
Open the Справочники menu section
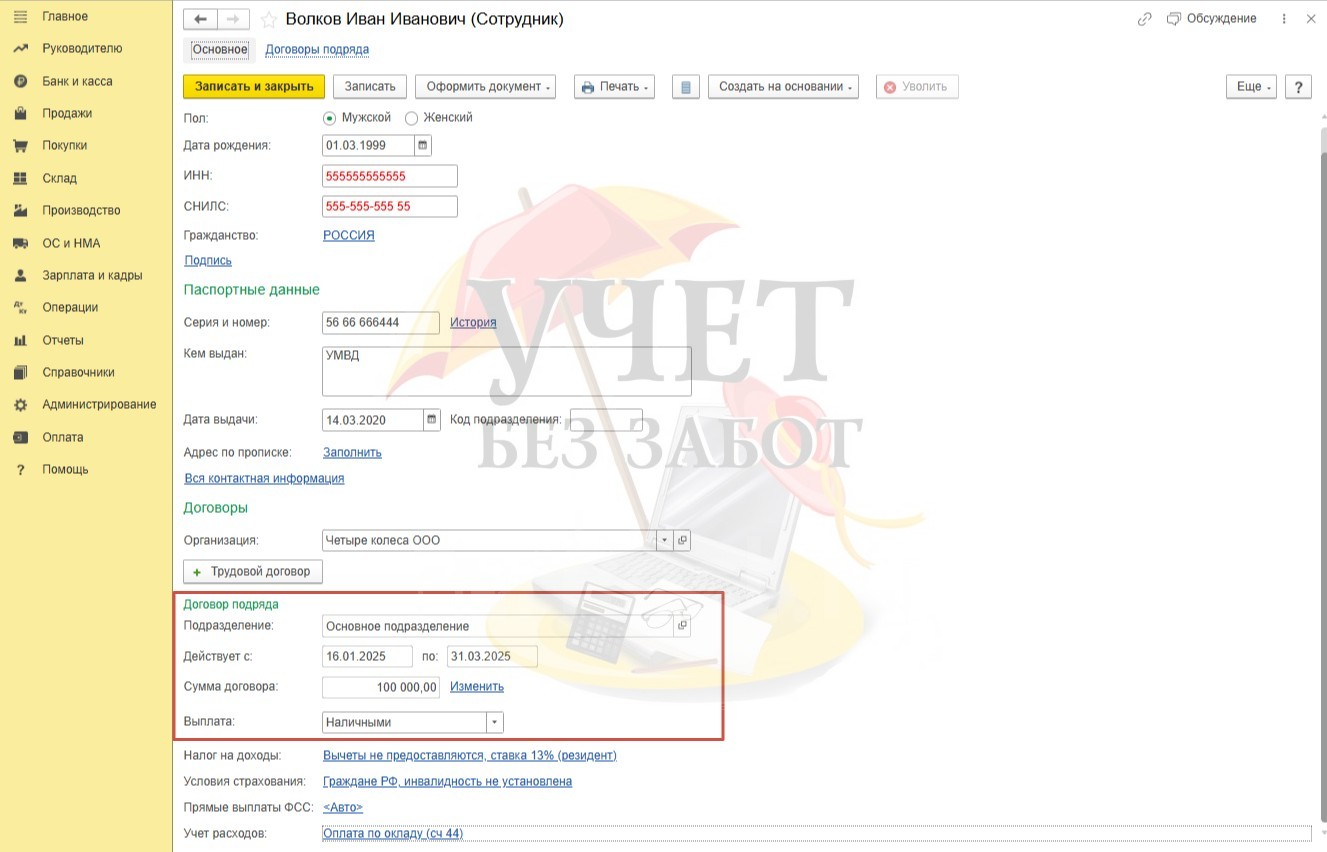pyautogui.click(x=78, y=372)
